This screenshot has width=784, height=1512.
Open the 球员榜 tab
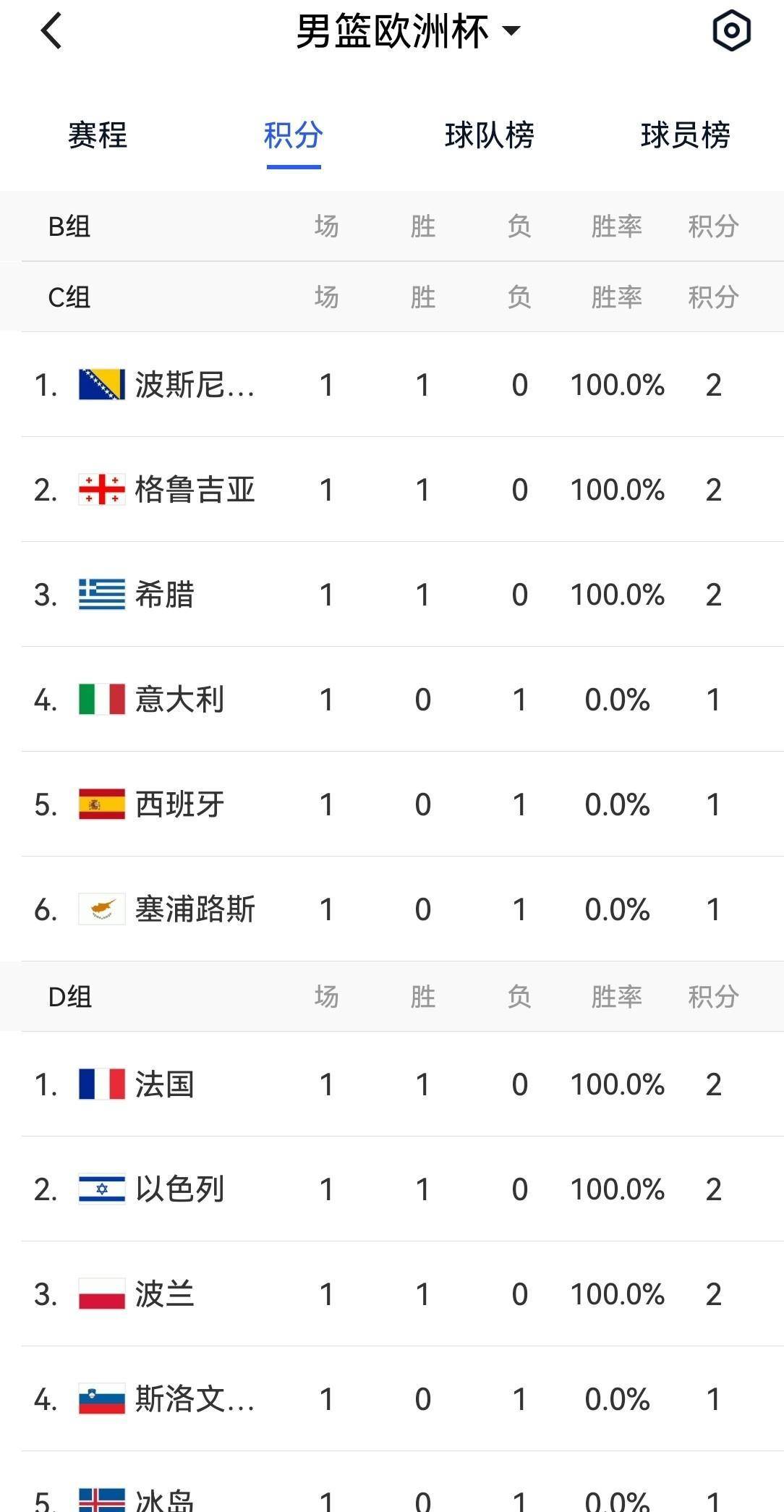pyautogui.click(x=685, y=135)
